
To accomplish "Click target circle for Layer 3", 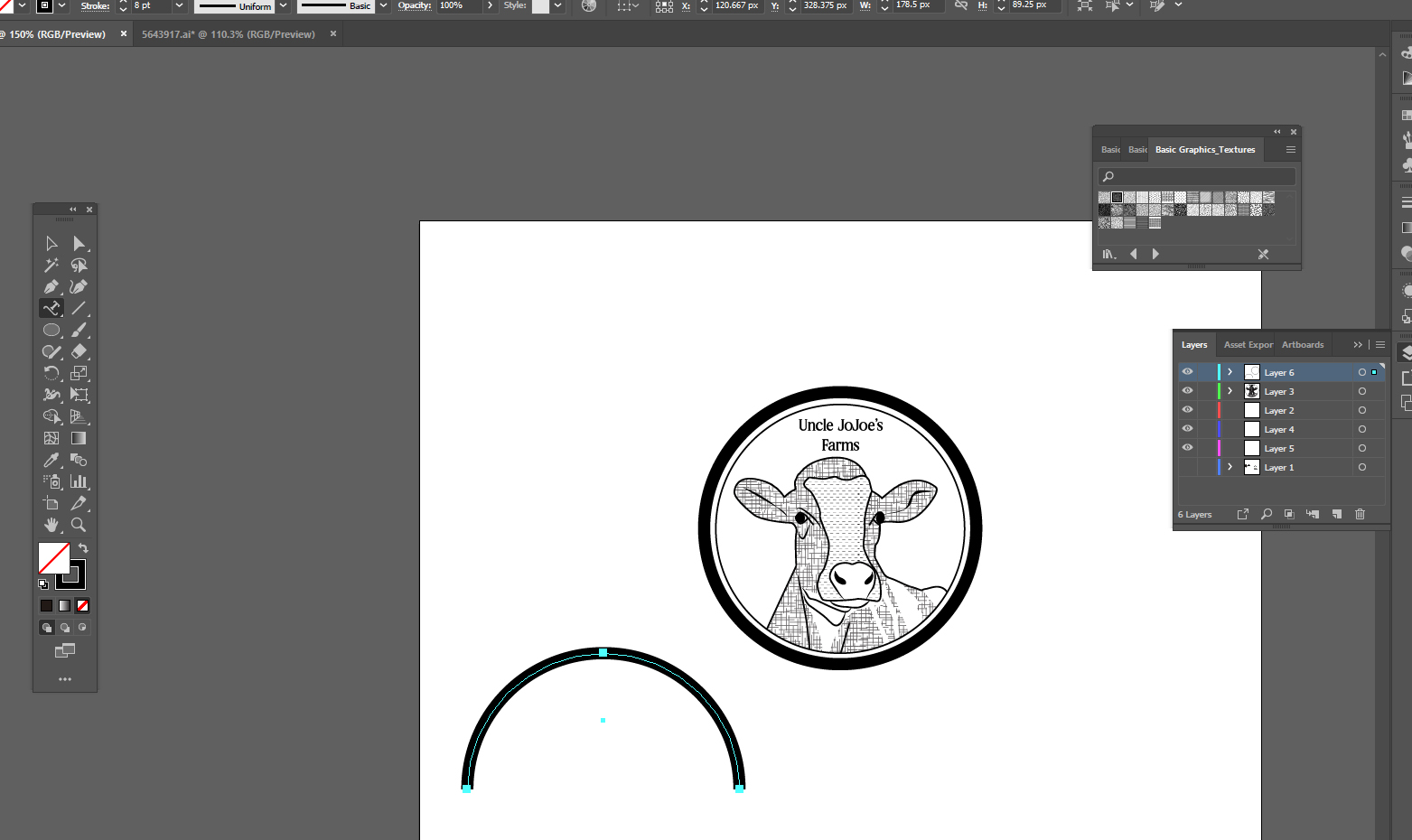I will [x=1361, y=391].
